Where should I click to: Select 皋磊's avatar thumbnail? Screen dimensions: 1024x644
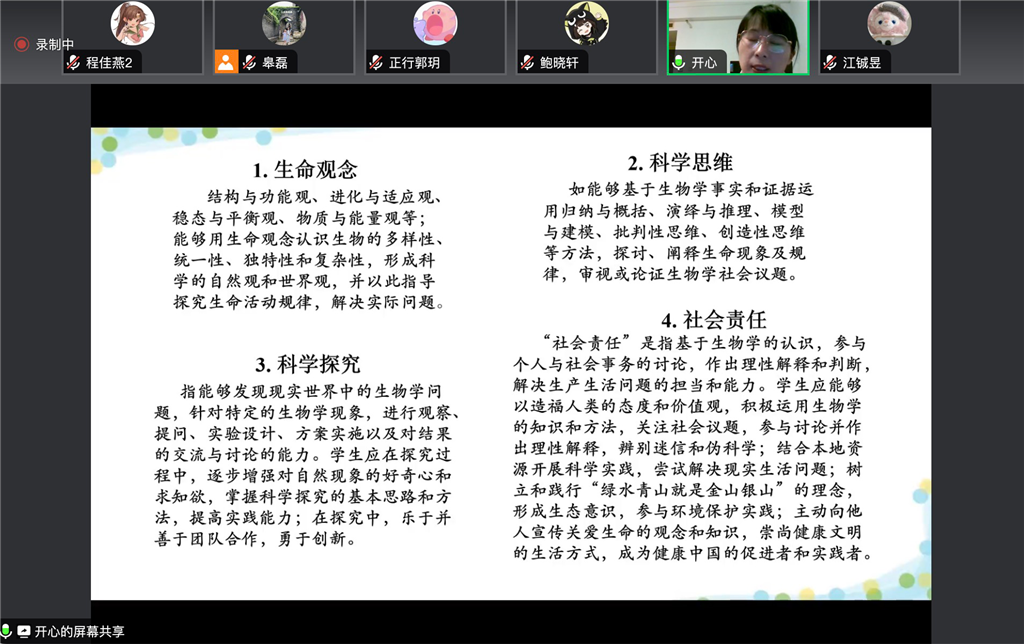pos(284,24)
